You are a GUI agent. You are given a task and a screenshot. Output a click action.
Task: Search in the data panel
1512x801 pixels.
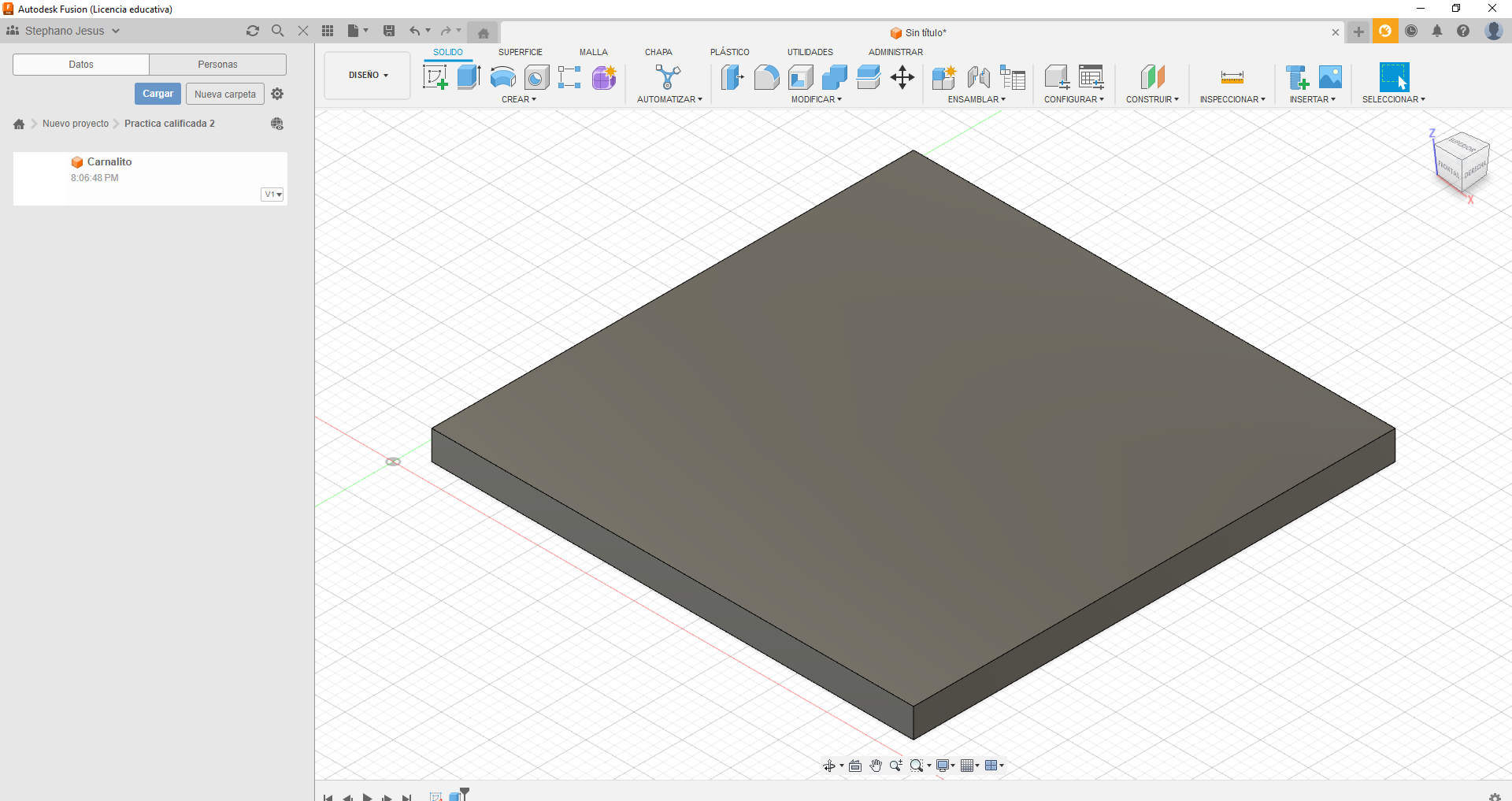point(277,31)
